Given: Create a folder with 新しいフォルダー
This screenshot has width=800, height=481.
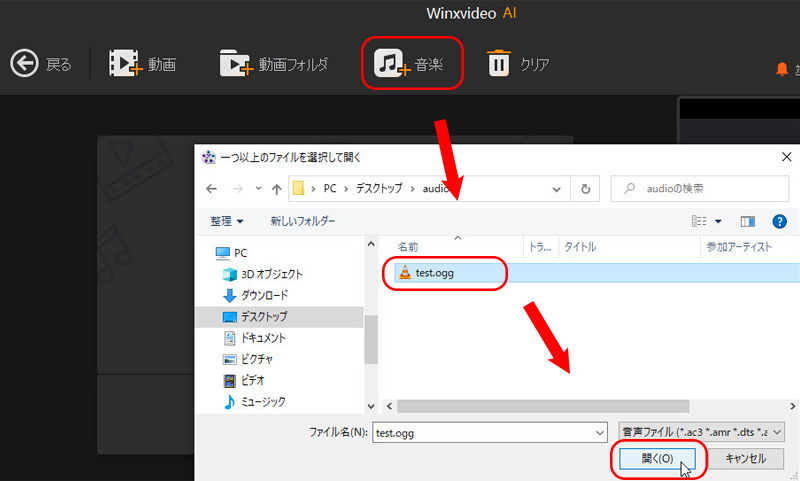Looking at the screenshot, I should (303, 221).
